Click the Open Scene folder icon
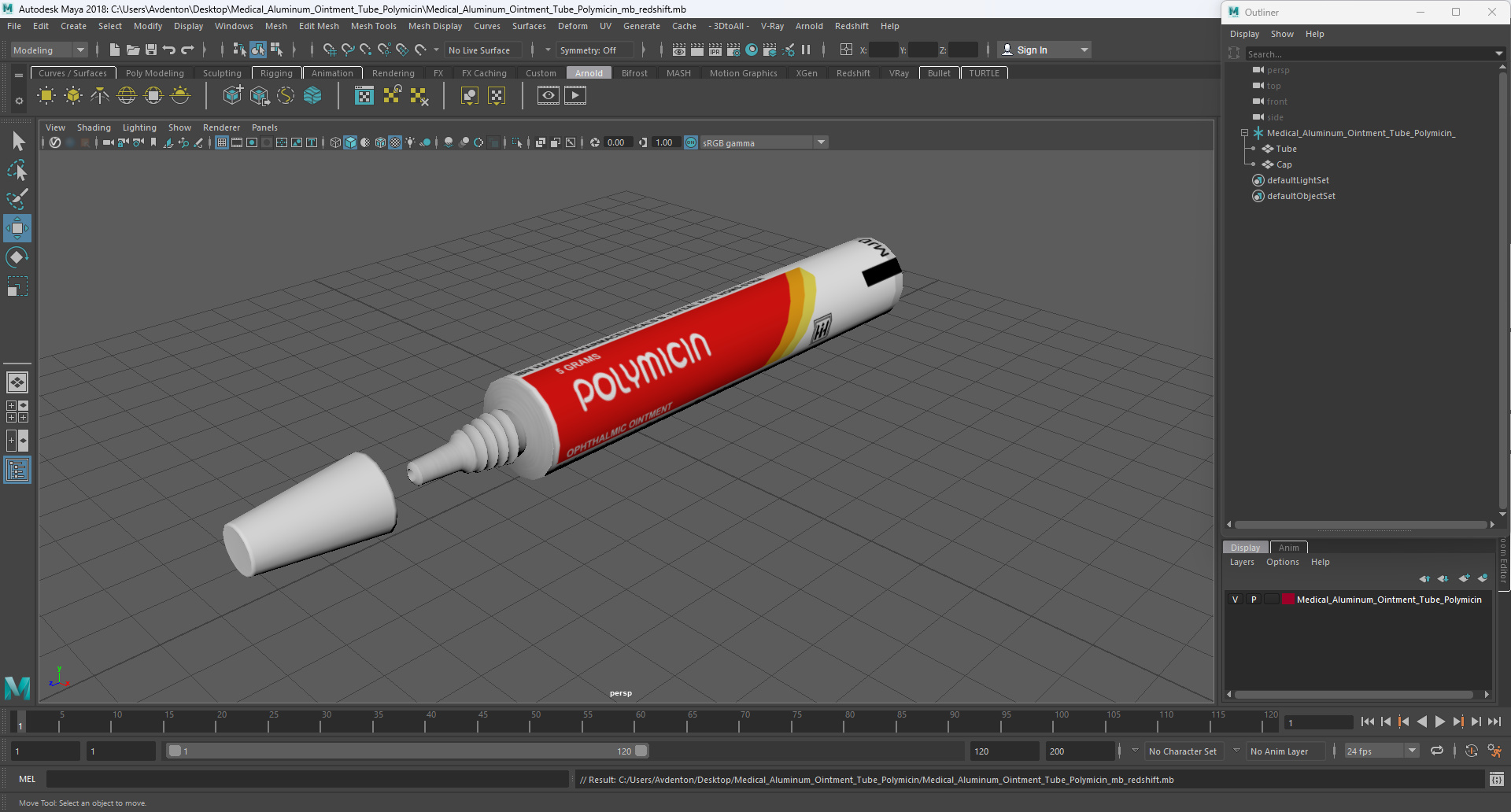1511x812 pixels. (x=133, y=50)
